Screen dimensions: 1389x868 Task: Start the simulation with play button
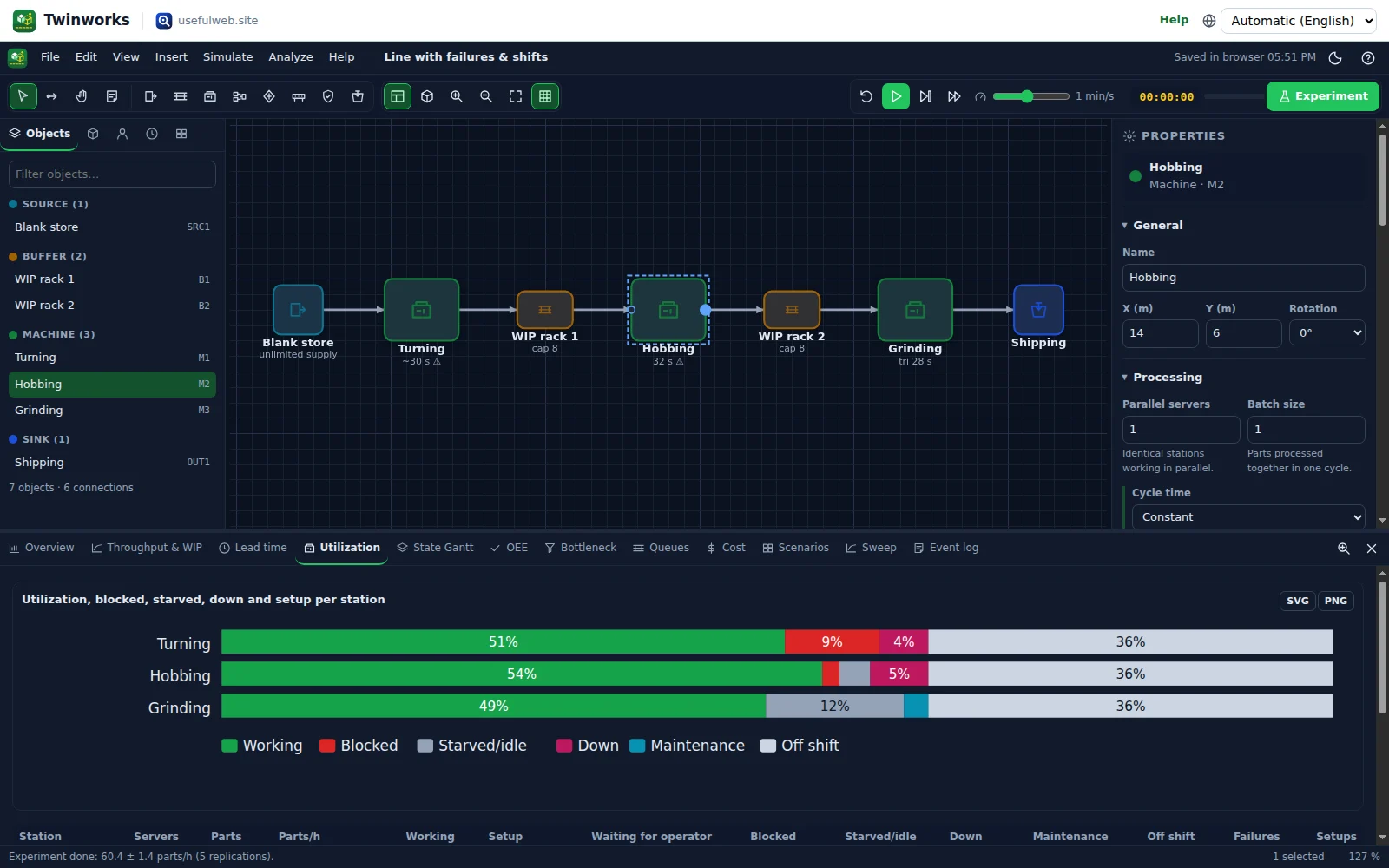pos(896,96)
